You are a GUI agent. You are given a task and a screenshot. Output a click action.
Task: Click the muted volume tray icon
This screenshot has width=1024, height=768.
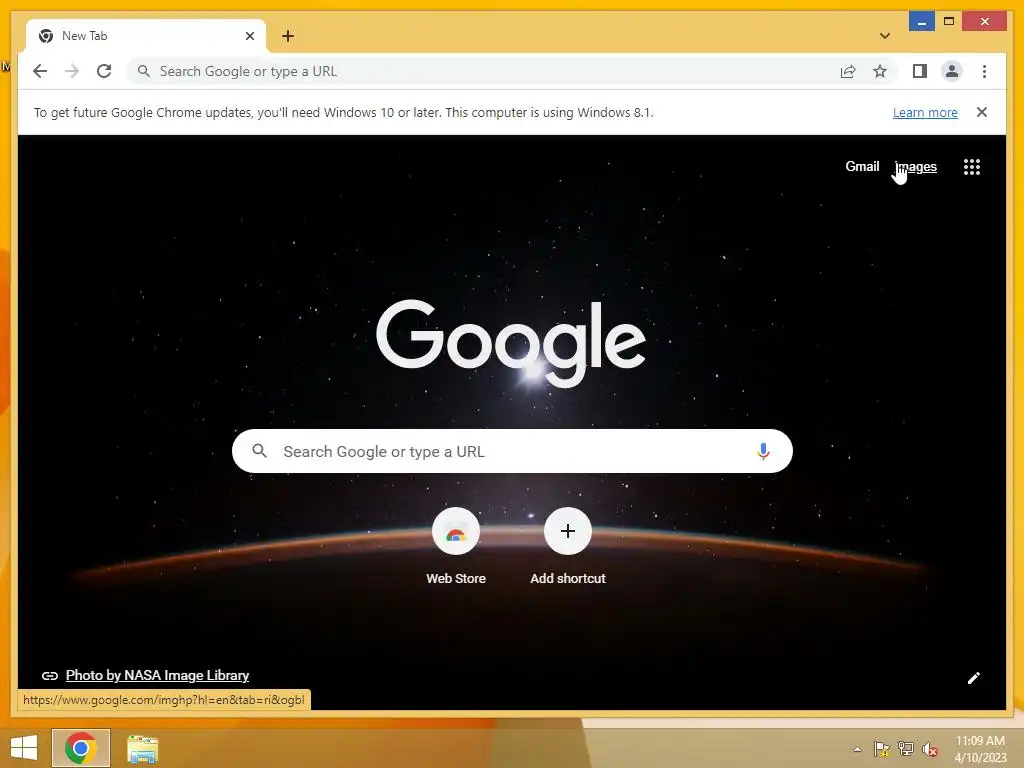930,749
